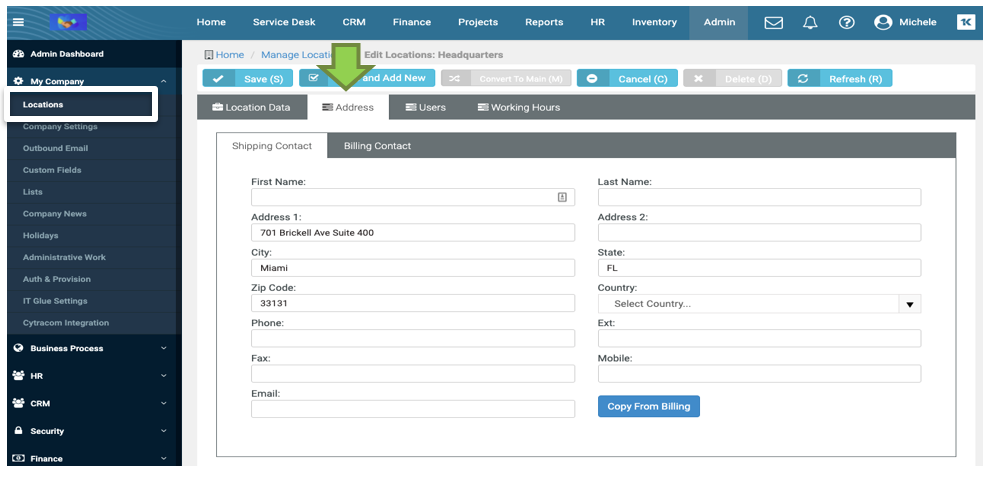The width and height of the screenshot is (990, 481).
Task: Click the hamburger menu icon
Action: coord(18,22)
